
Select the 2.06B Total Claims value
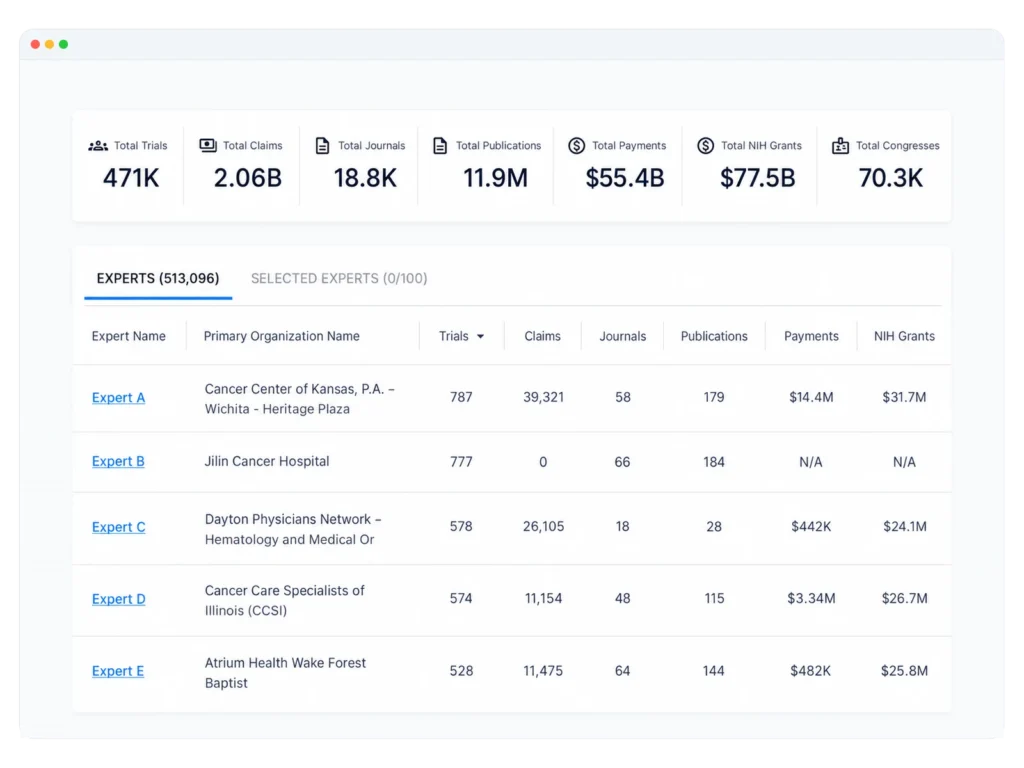coord(248,178)
